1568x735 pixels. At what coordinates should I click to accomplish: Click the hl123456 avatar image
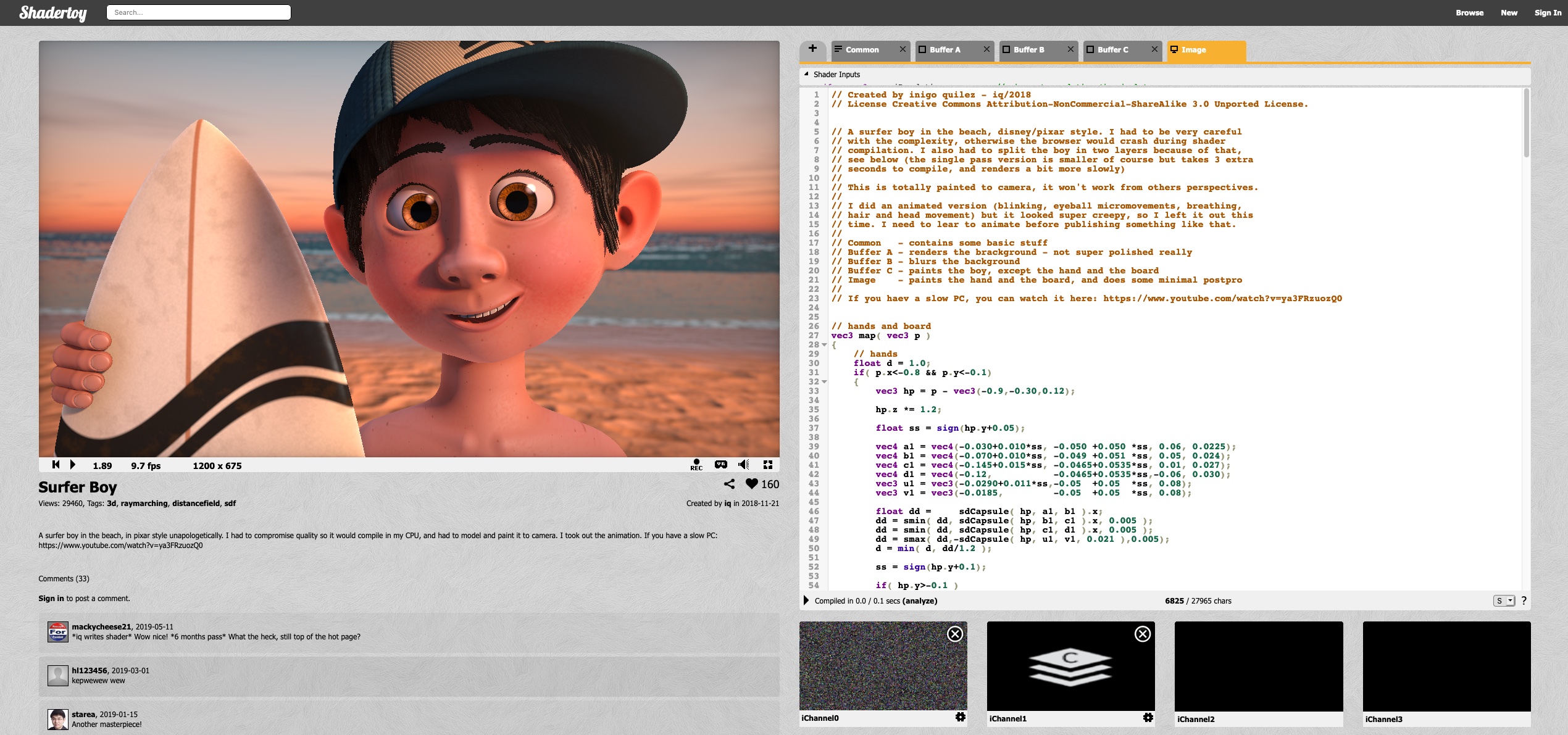[x=58, y=676]
